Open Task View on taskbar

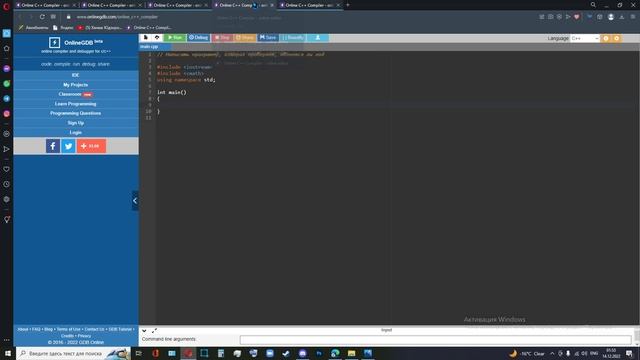coord(139,353)
